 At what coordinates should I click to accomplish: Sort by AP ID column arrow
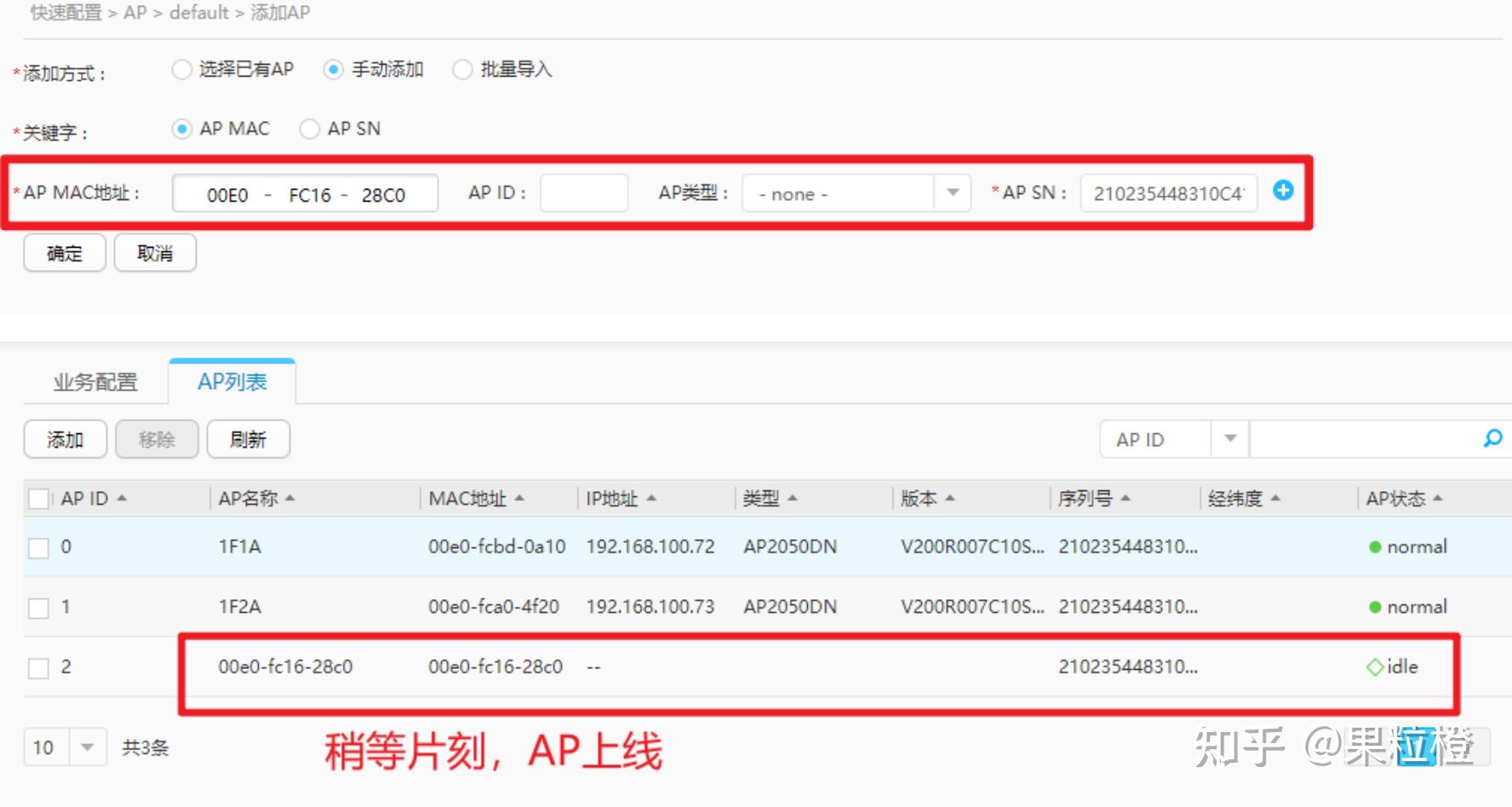122,498
